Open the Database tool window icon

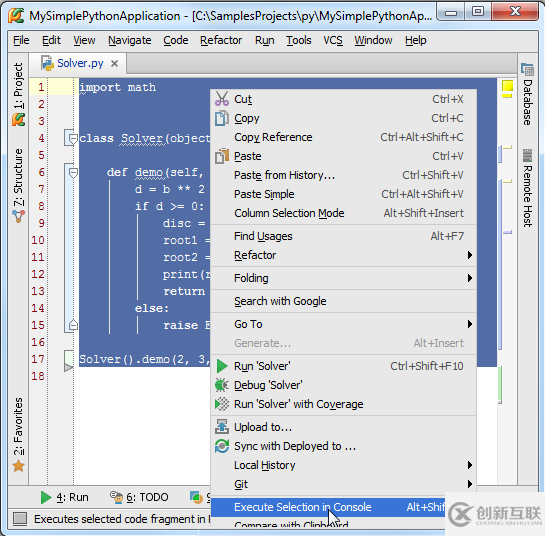coord(527,70)
